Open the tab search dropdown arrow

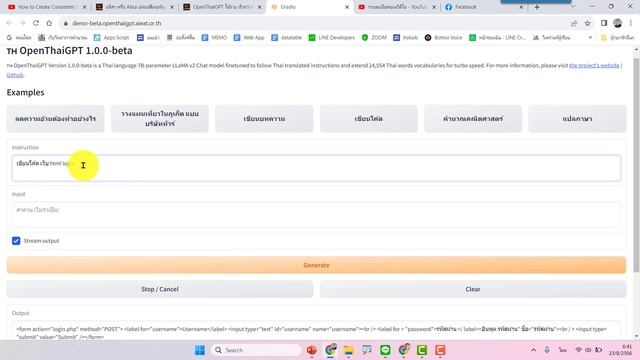[x=573, y=7]
